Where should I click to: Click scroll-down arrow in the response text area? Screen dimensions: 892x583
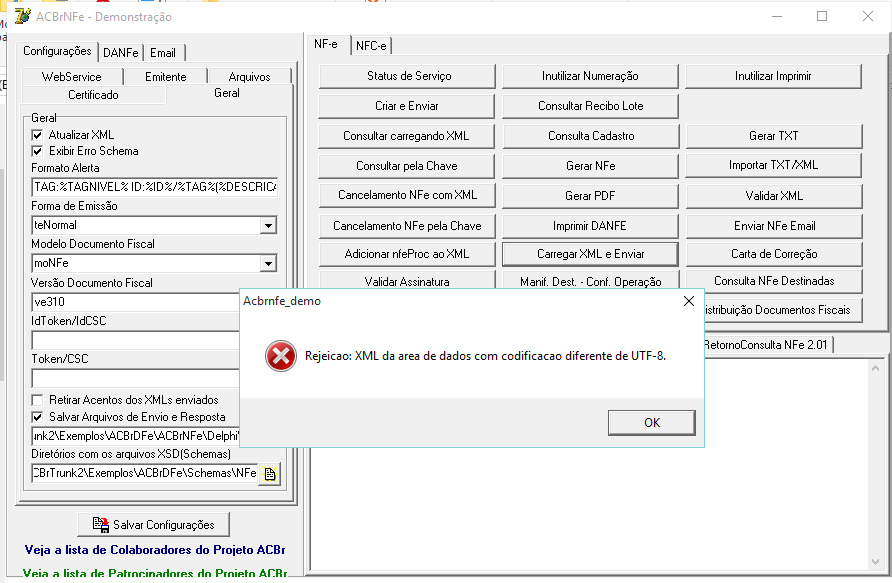875,562
